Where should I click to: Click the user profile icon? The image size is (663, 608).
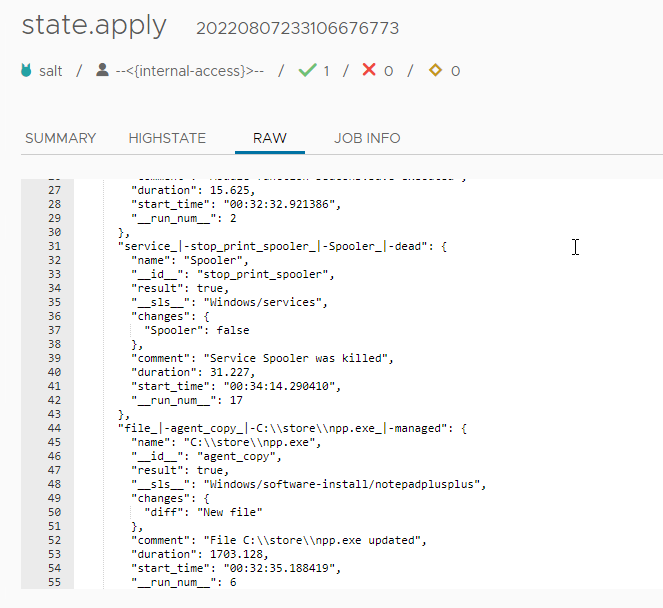pos(102,70)
